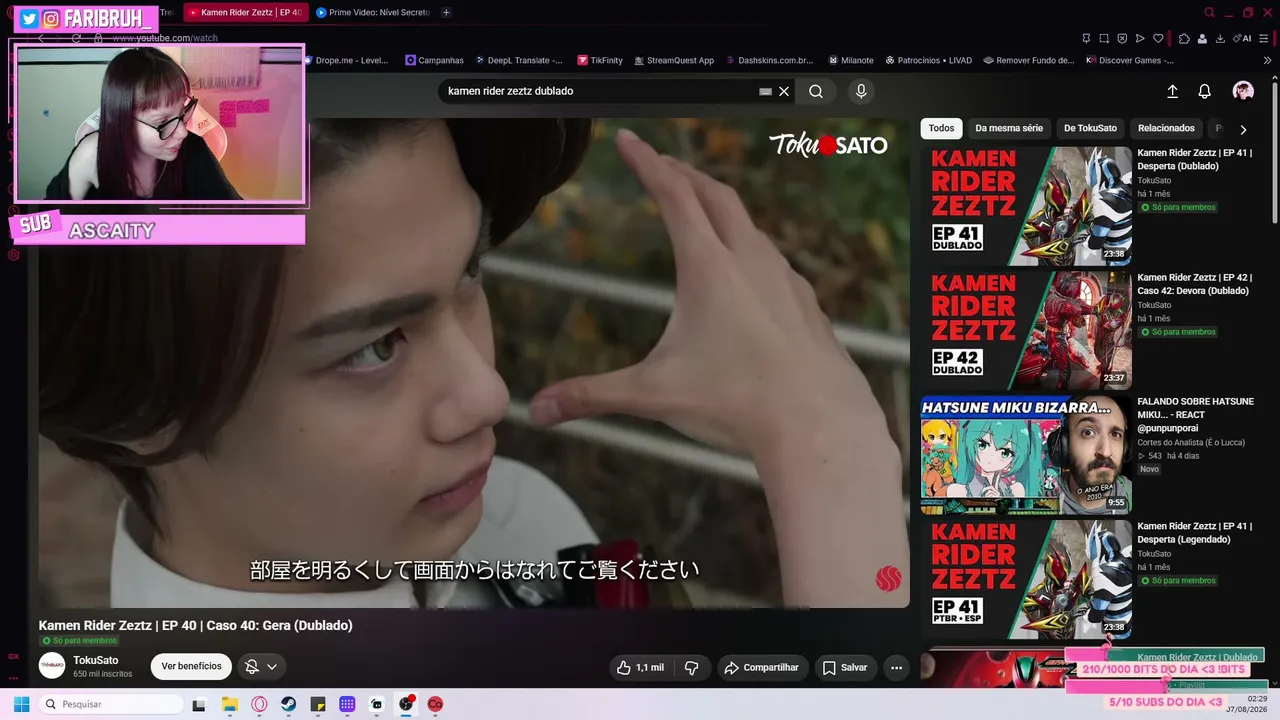1280x720 pixels.
Task: Click the YouTube search magnifier button
Action: tap(816, 91)
